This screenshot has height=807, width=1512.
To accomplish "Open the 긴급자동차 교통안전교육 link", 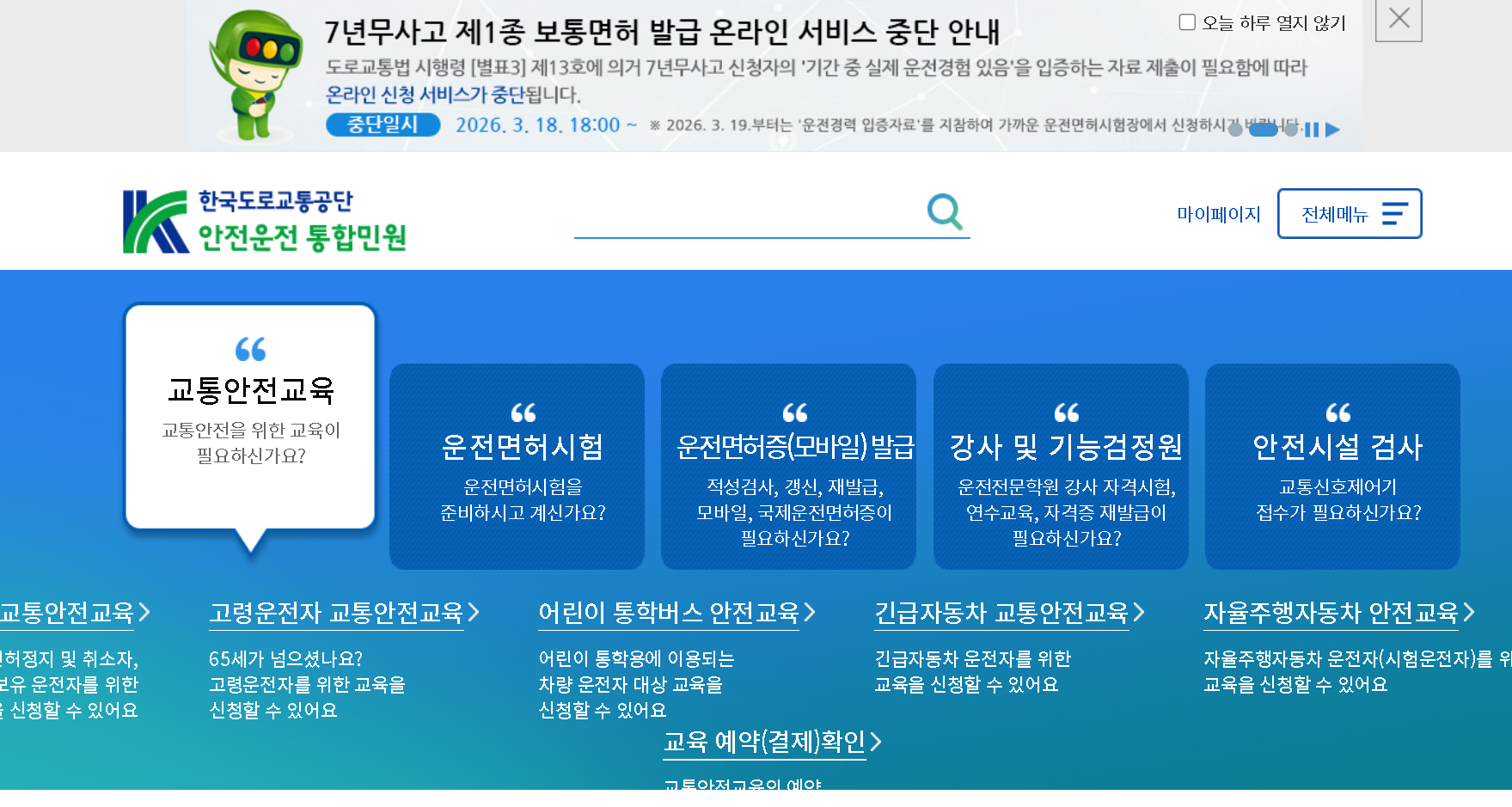I will [x=1002, y=612].
